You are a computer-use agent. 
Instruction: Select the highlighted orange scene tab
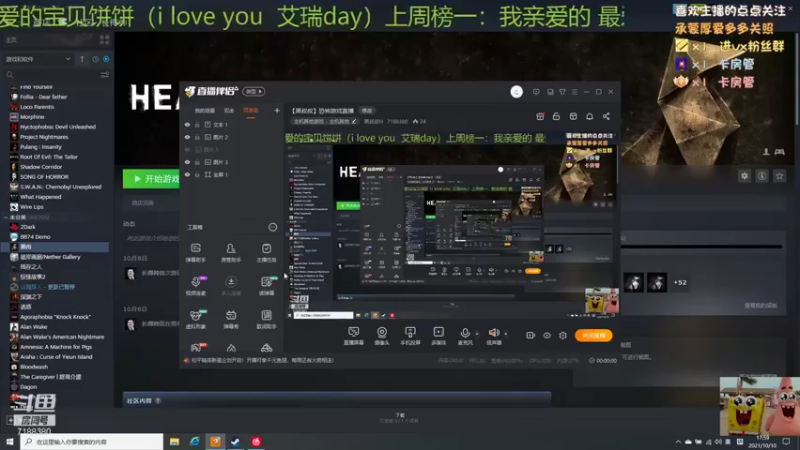[251, 111]
